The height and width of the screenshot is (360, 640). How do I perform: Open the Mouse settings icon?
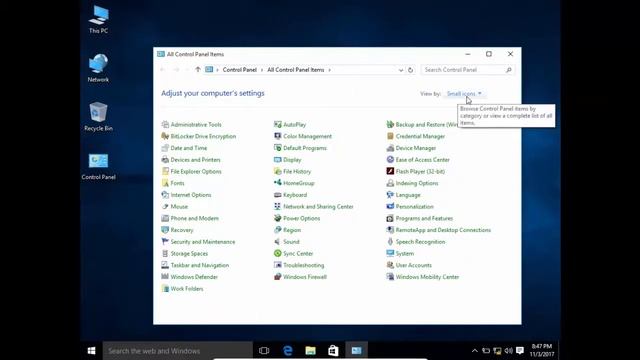pyautogui.click(x=165, y=207)
